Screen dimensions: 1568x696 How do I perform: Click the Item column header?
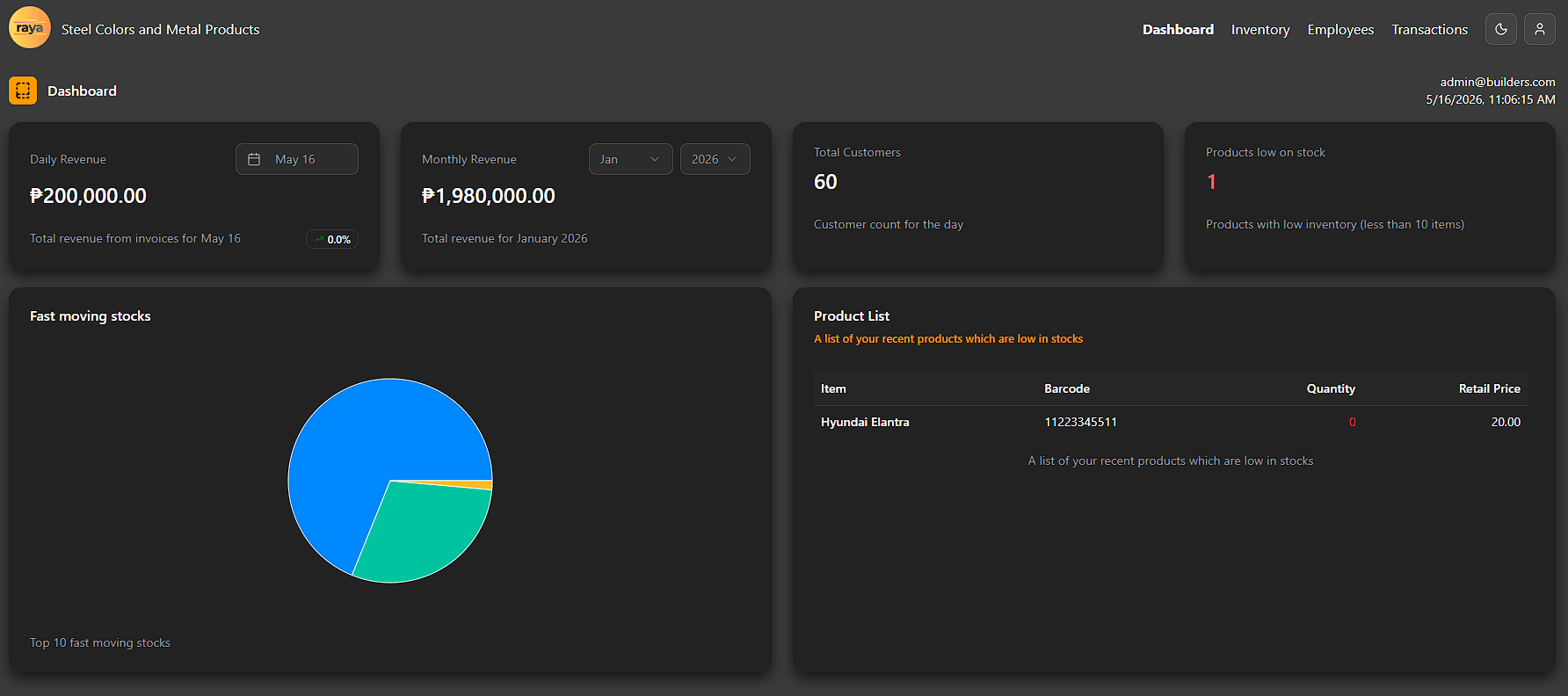(833, 388)
